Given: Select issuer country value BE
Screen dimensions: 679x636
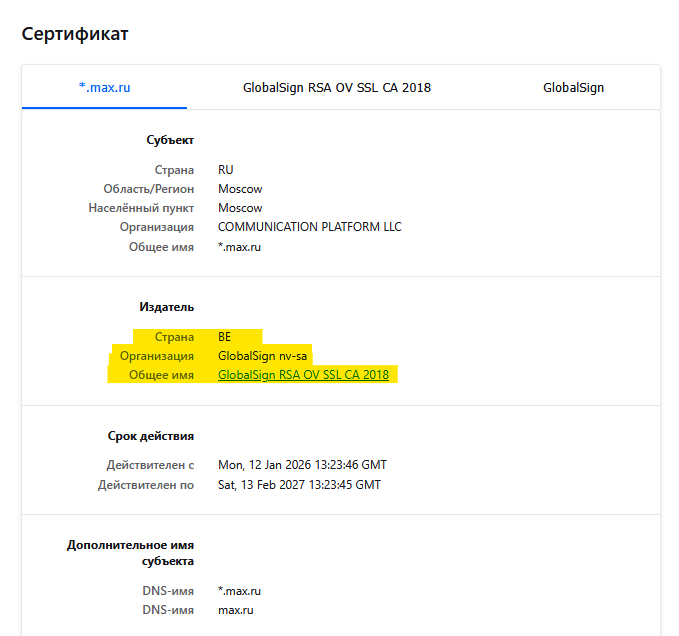Looking at the screenshot, I should 224,336.
